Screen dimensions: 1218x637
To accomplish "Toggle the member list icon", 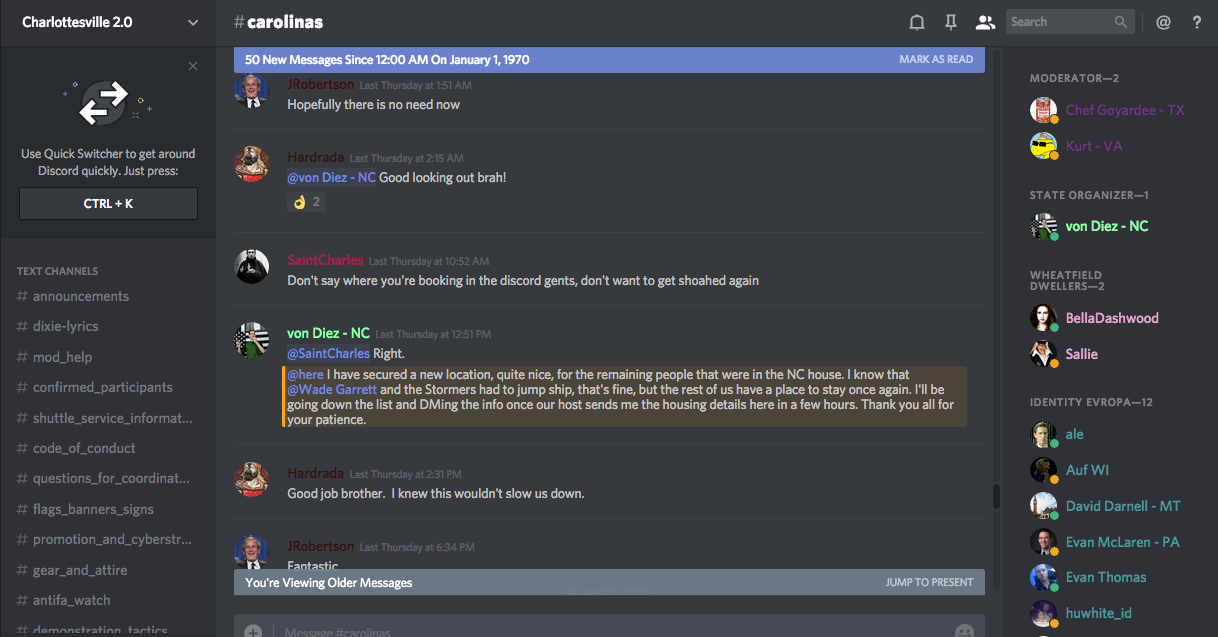I will tap(985, 22).
